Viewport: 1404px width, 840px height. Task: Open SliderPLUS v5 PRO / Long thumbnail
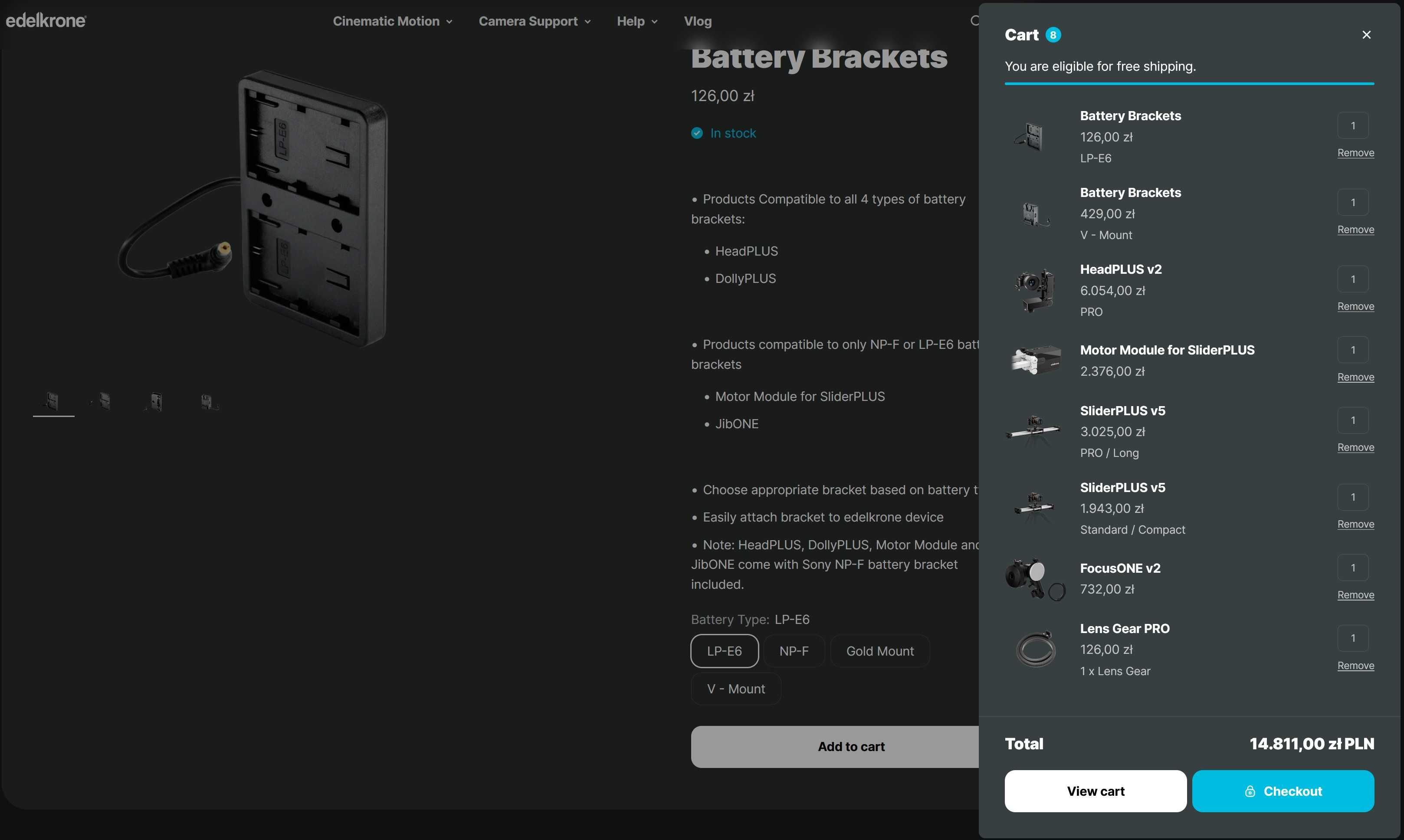tap(1035, 431)
